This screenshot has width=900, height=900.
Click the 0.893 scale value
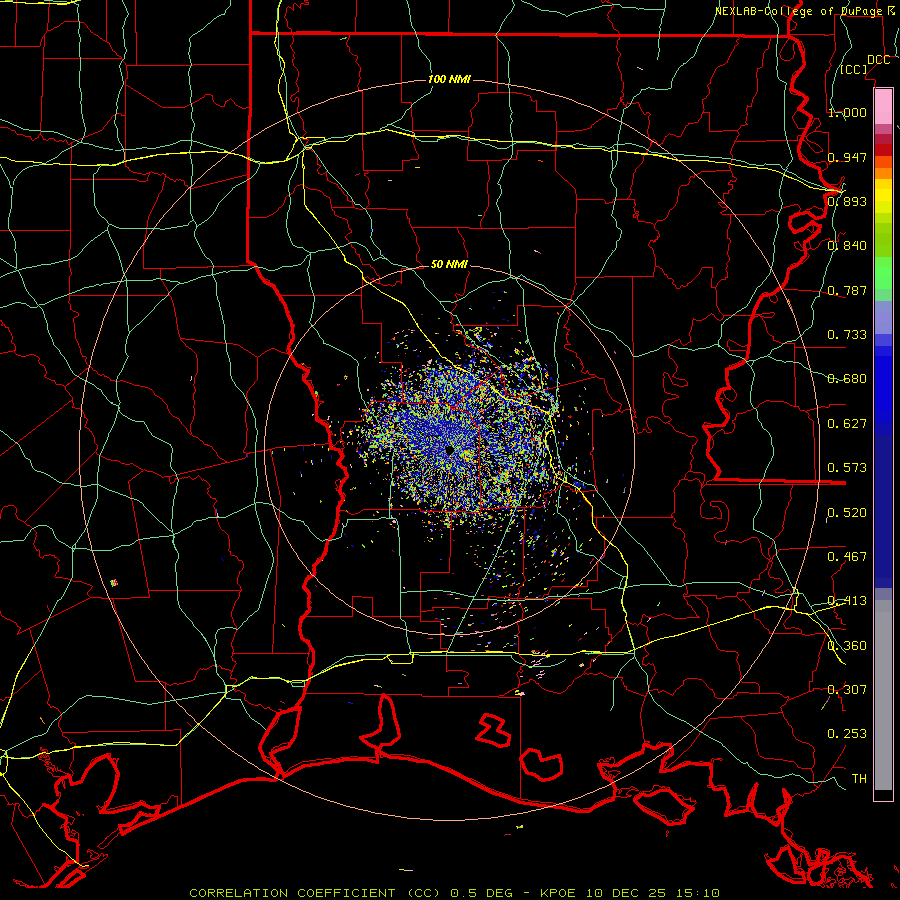847,201
